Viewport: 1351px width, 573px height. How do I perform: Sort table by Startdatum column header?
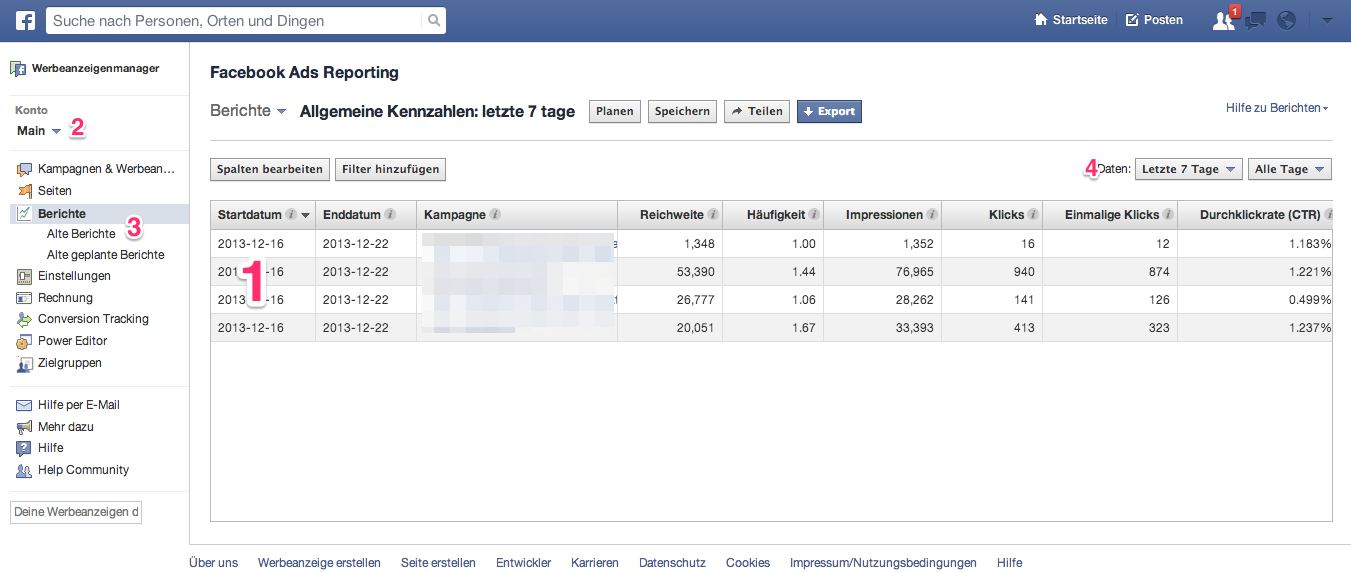tap(250, 215)
